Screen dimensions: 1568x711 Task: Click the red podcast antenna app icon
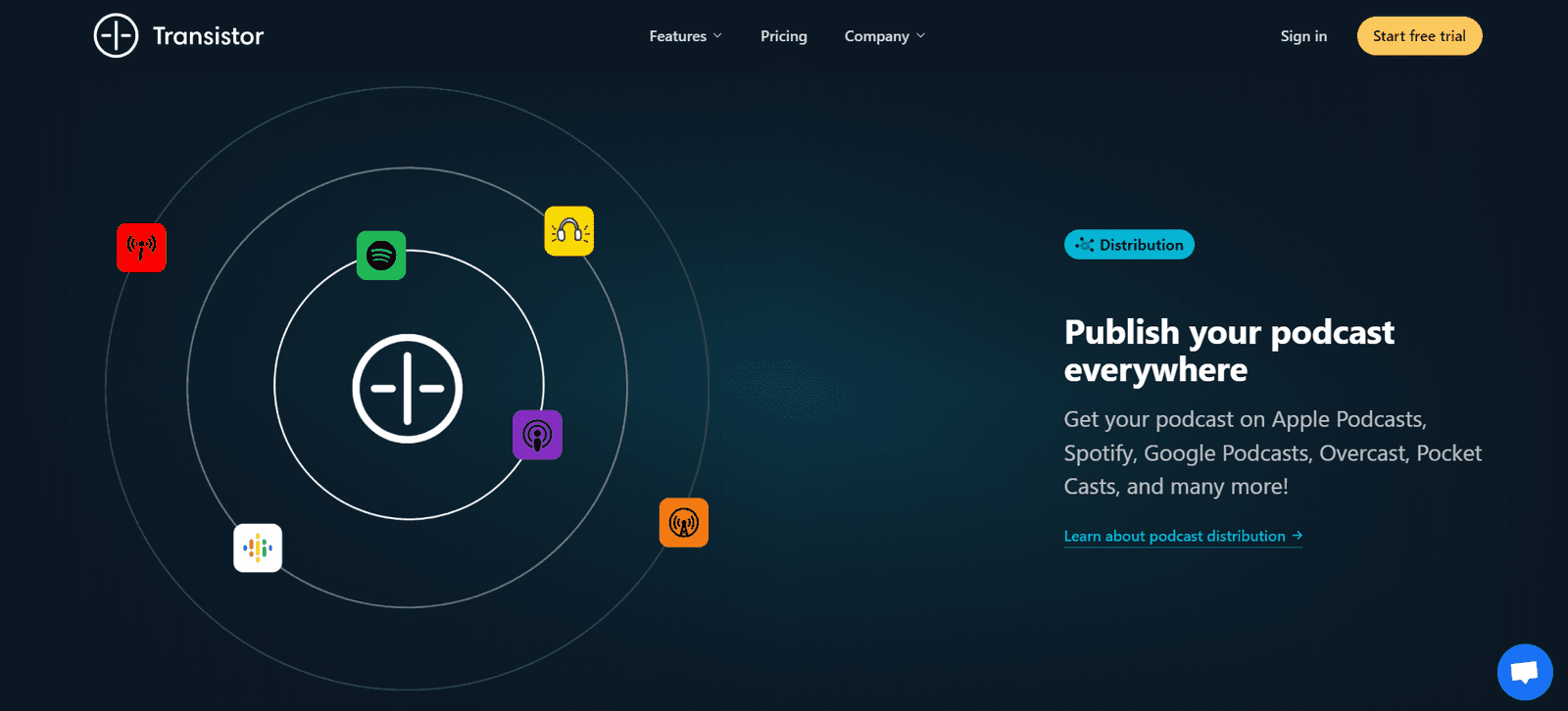141,248
